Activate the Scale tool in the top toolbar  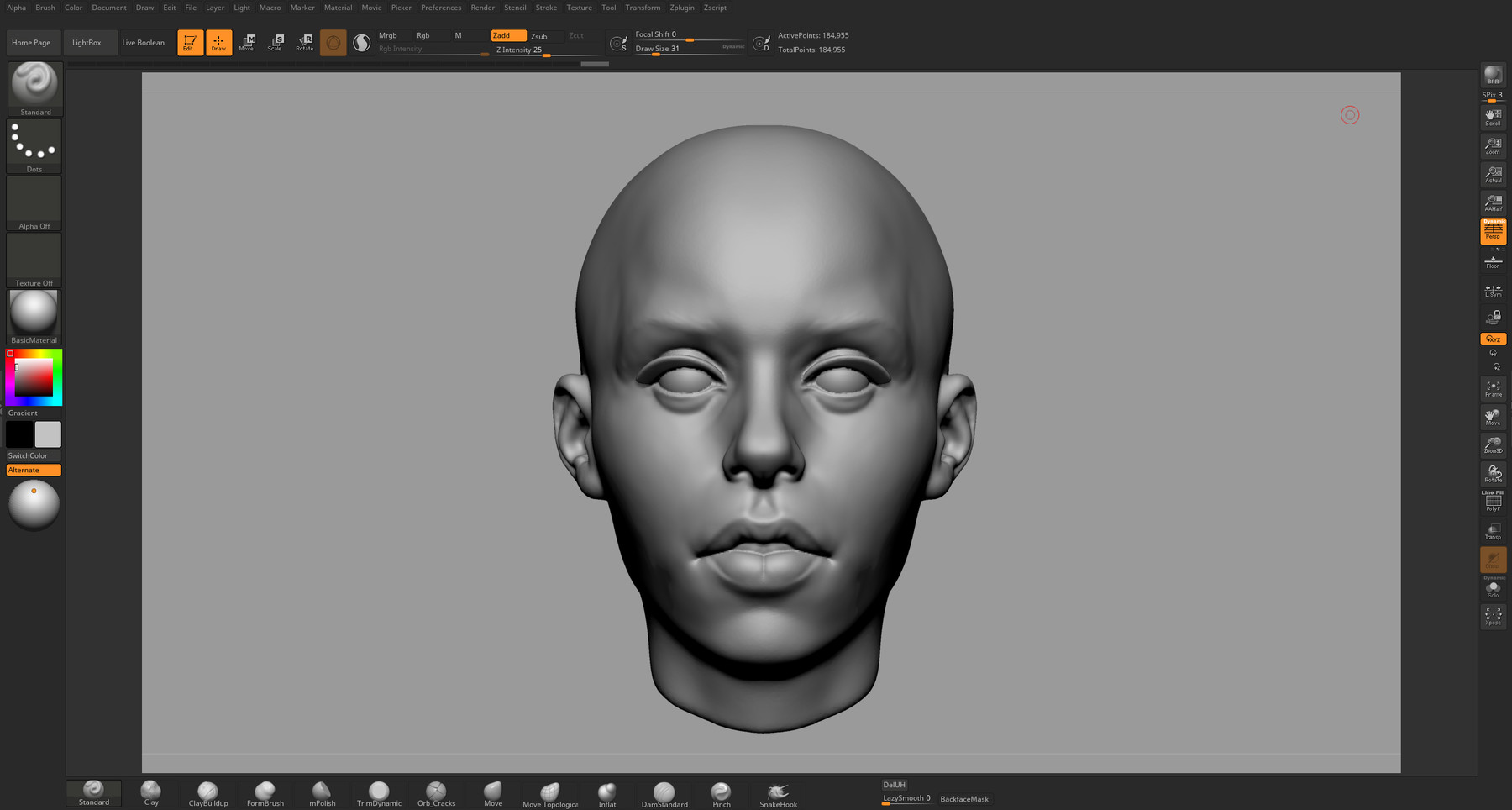(276, 42)
